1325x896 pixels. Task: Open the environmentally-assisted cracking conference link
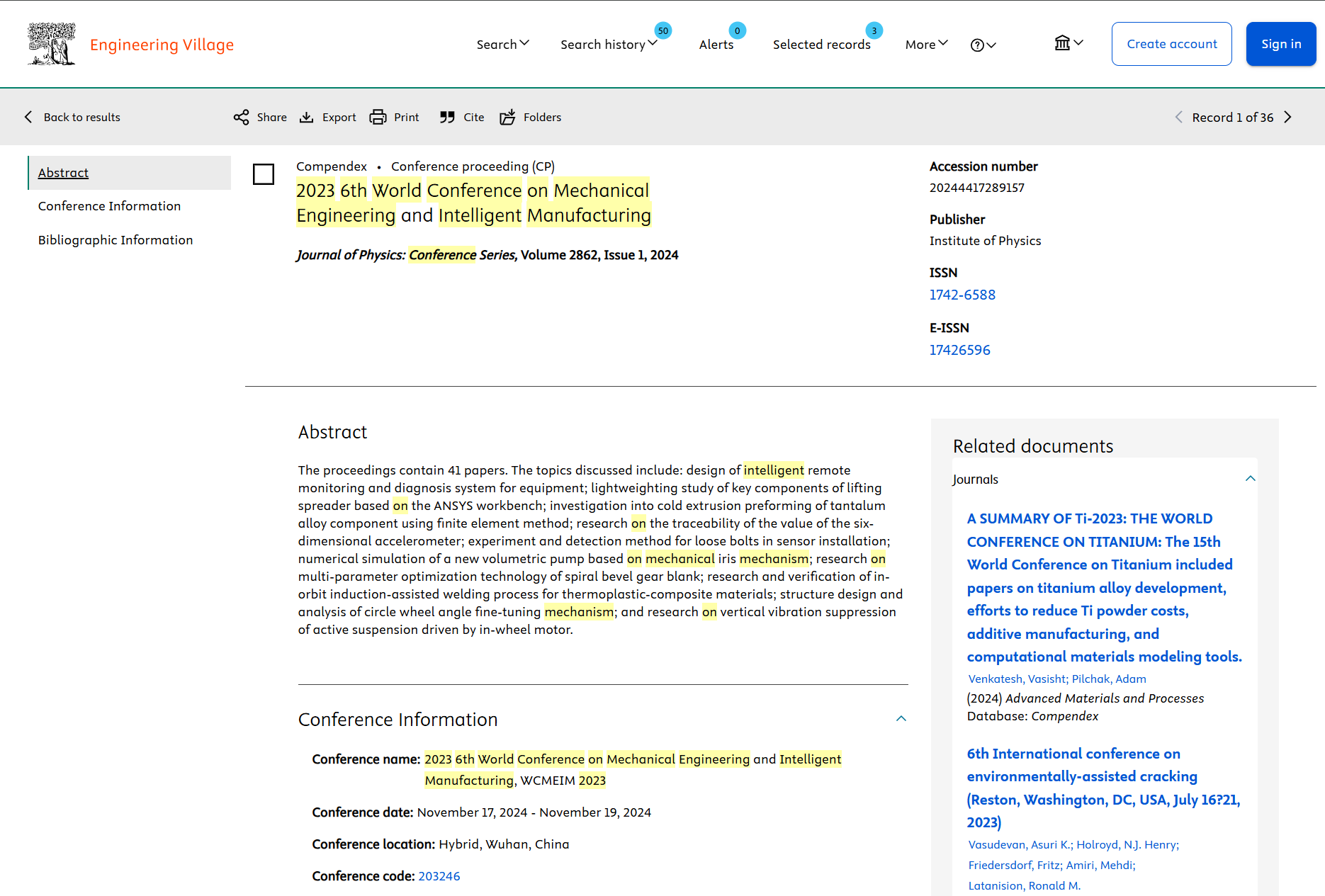point(1103,788)
